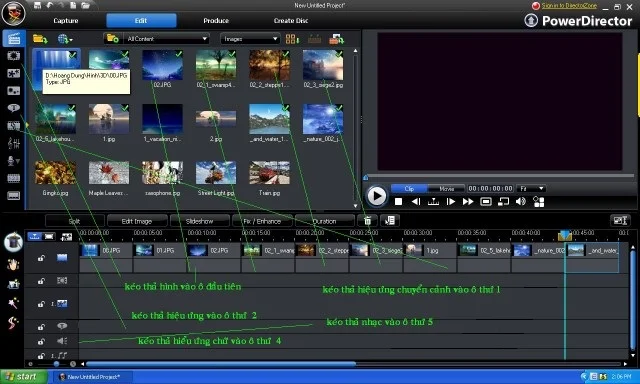Open the Magic Movie Wizard hat icon
Image resolution: width=640 pixels, height=384 pixels.
coord(13,242)
